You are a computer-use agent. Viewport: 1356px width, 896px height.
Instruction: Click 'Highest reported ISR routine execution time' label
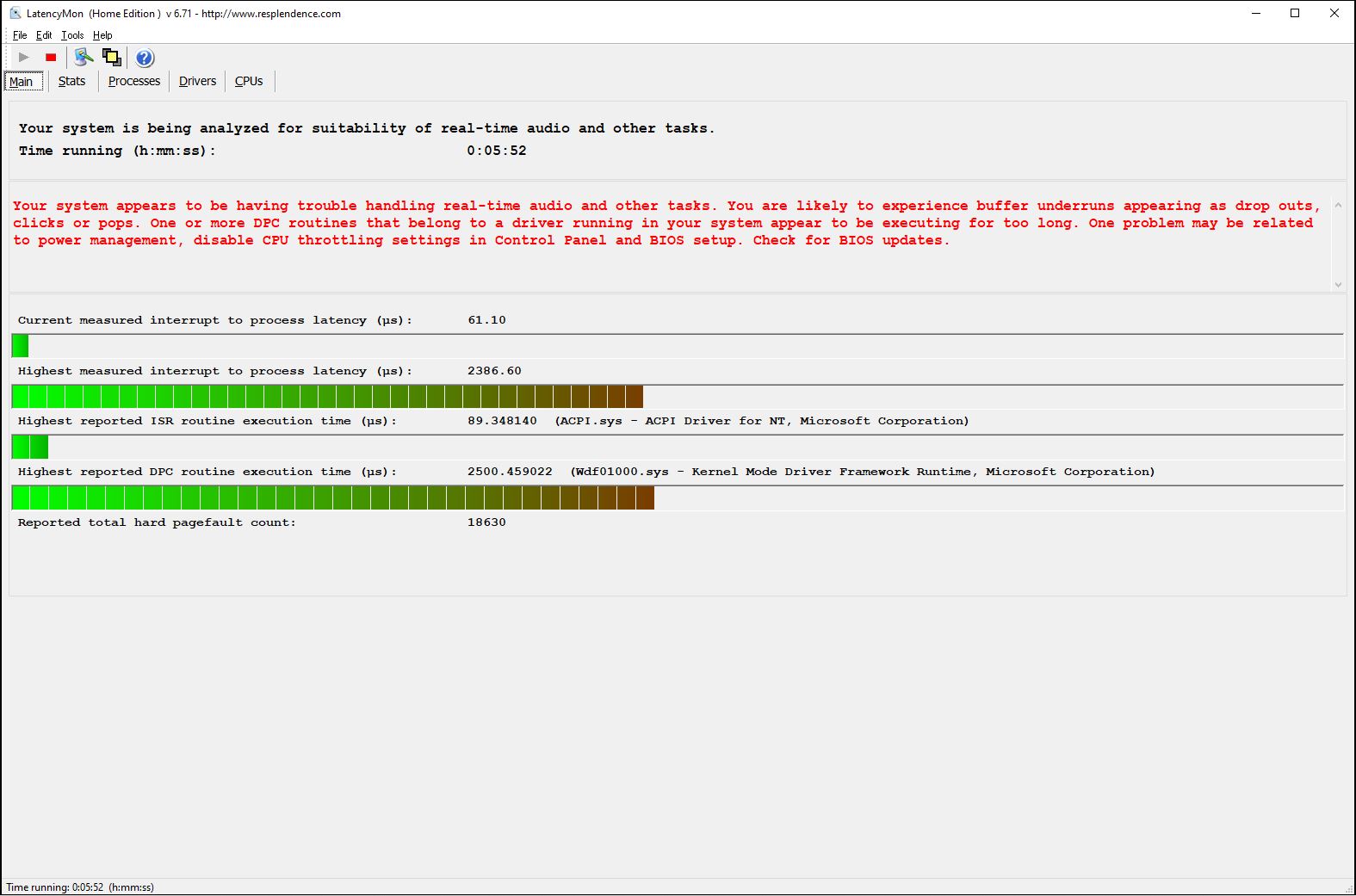207,421
